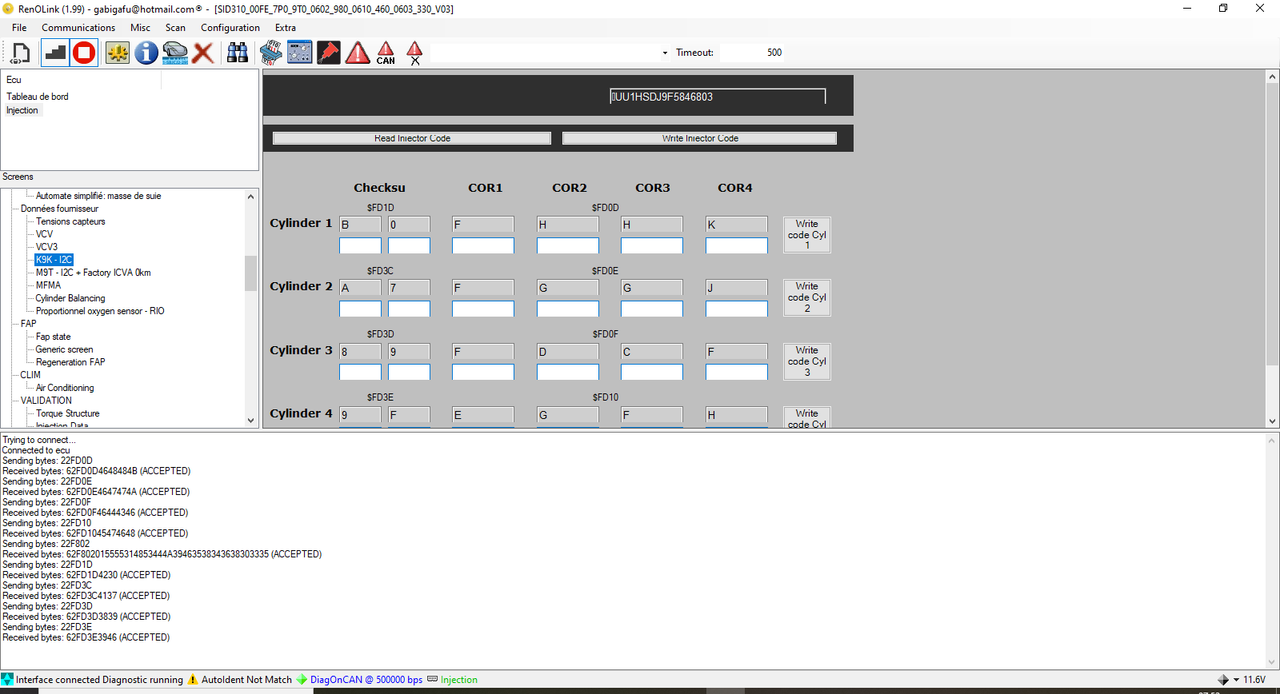Click Cylinder 2 COR4 empty input field
Viewport: 1280px width, 694px height.
click(736, 309)
